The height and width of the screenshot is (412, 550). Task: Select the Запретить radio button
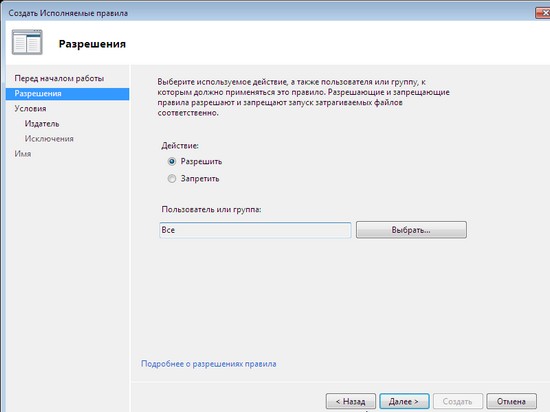click(x=172, y=179)
